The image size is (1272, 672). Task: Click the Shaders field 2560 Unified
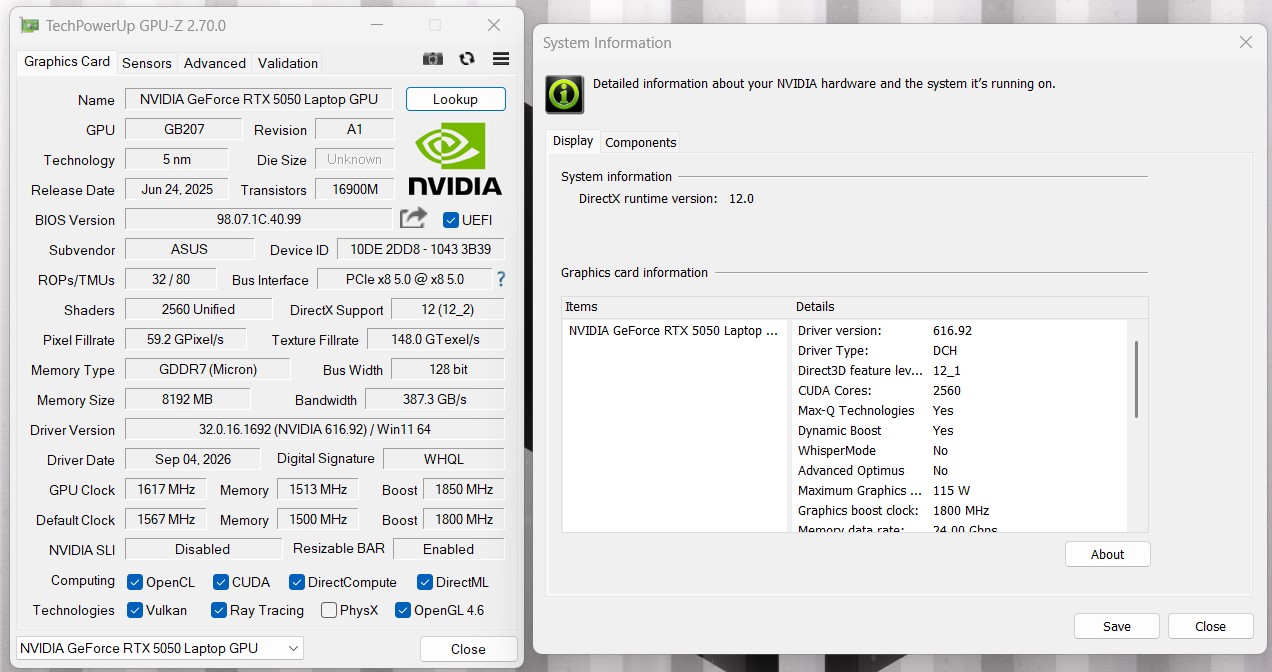(x=198, y=309)
